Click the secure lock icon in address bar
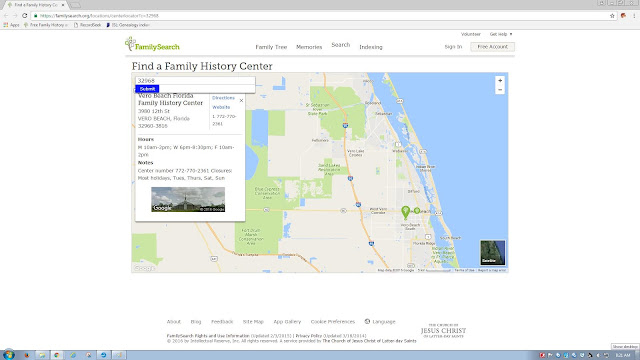The height and width of the screenshot is (360, 640). tap(36, 16)
